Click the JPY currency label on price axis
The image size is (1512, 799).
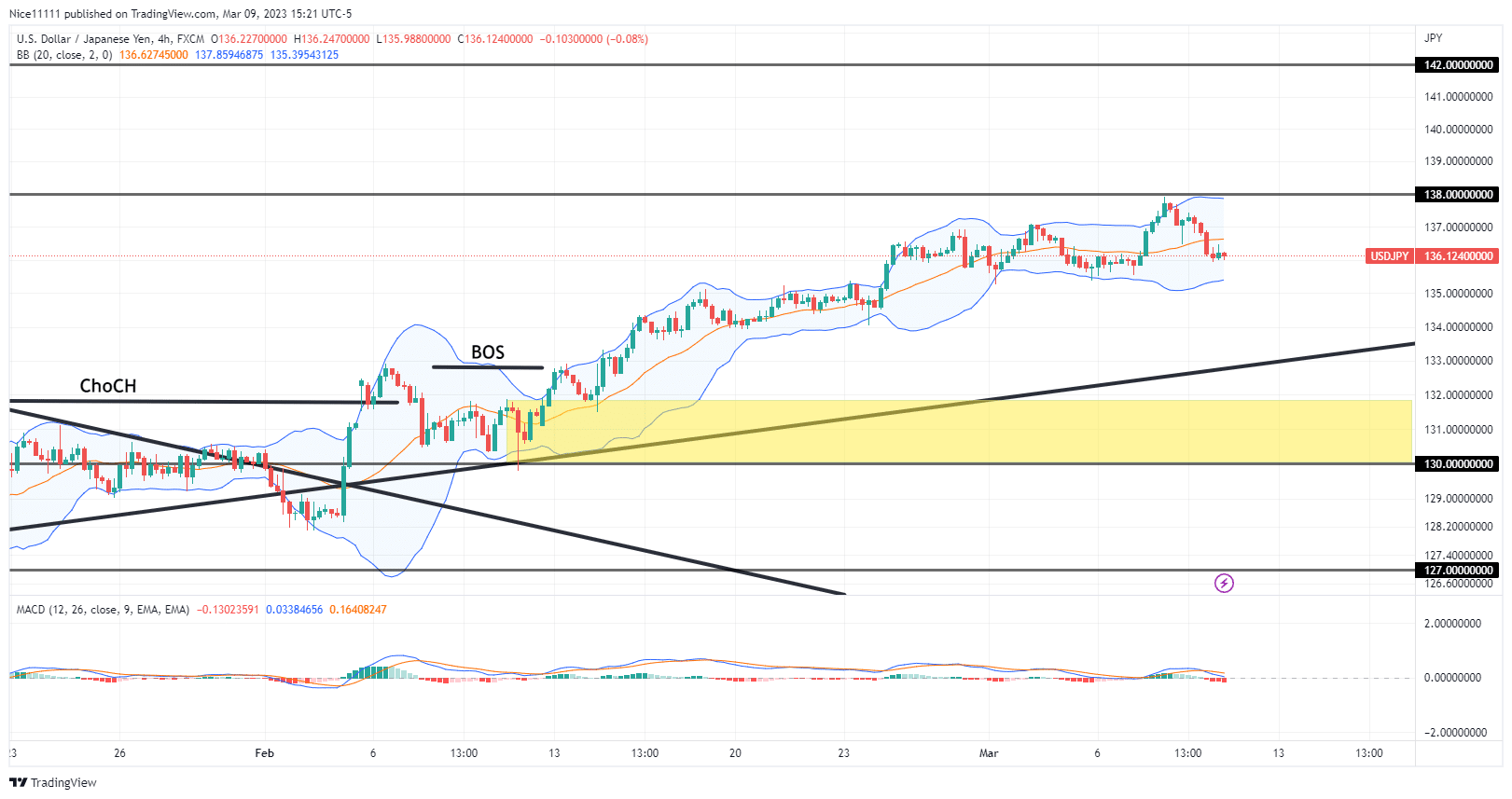[x=1434, y=38]
